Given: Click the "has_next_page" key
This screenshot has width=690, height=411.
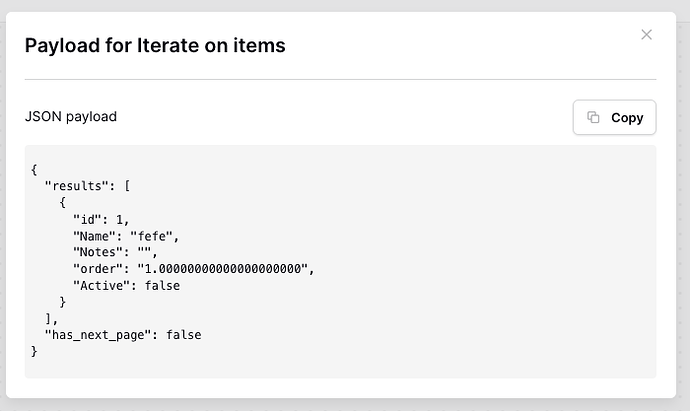Looking at the screenshot, I should click(98, 335).
